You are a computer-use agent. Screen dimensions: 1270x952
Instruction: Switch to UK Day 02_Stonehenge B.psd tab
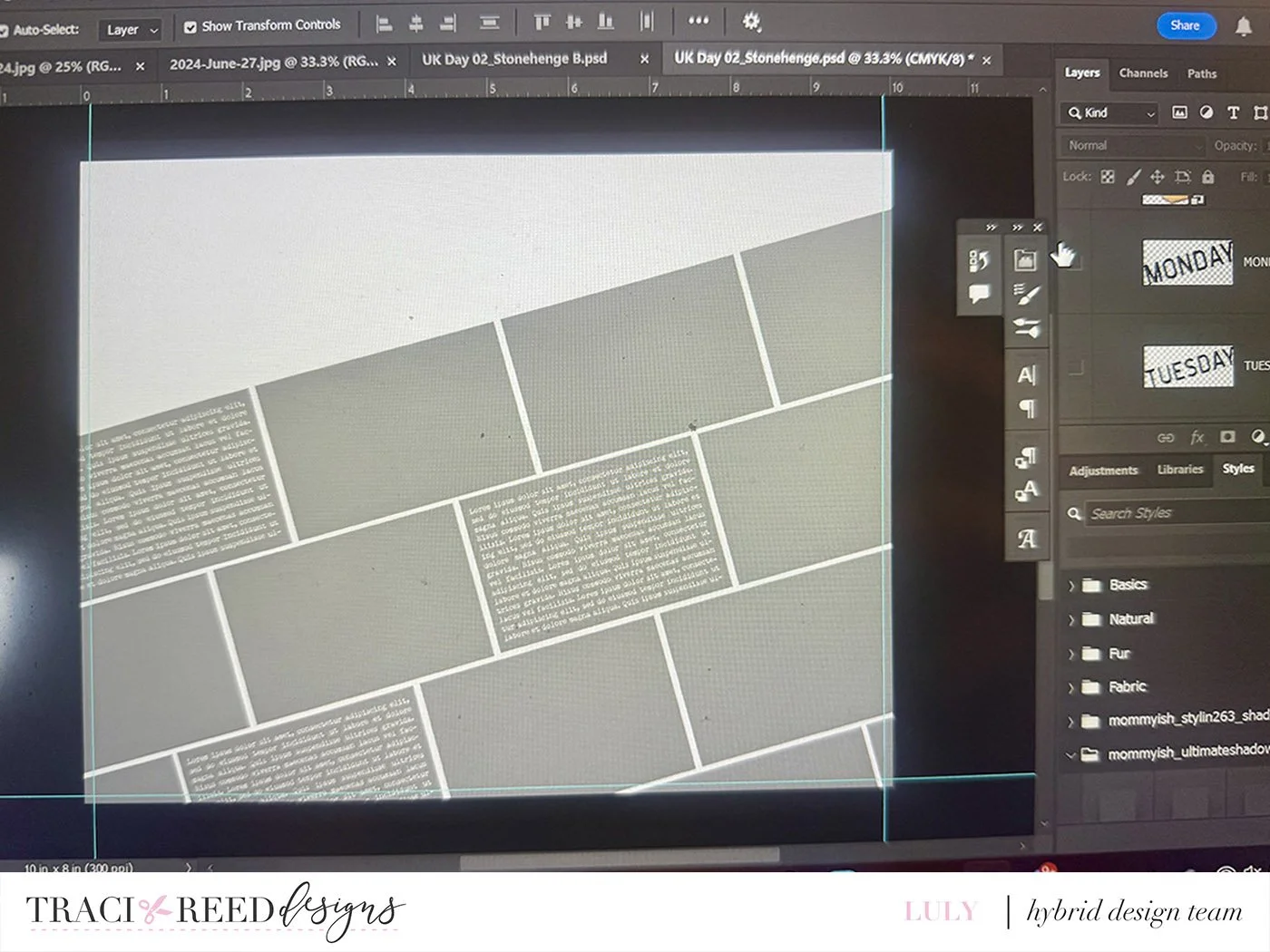[x=514, y=59]
